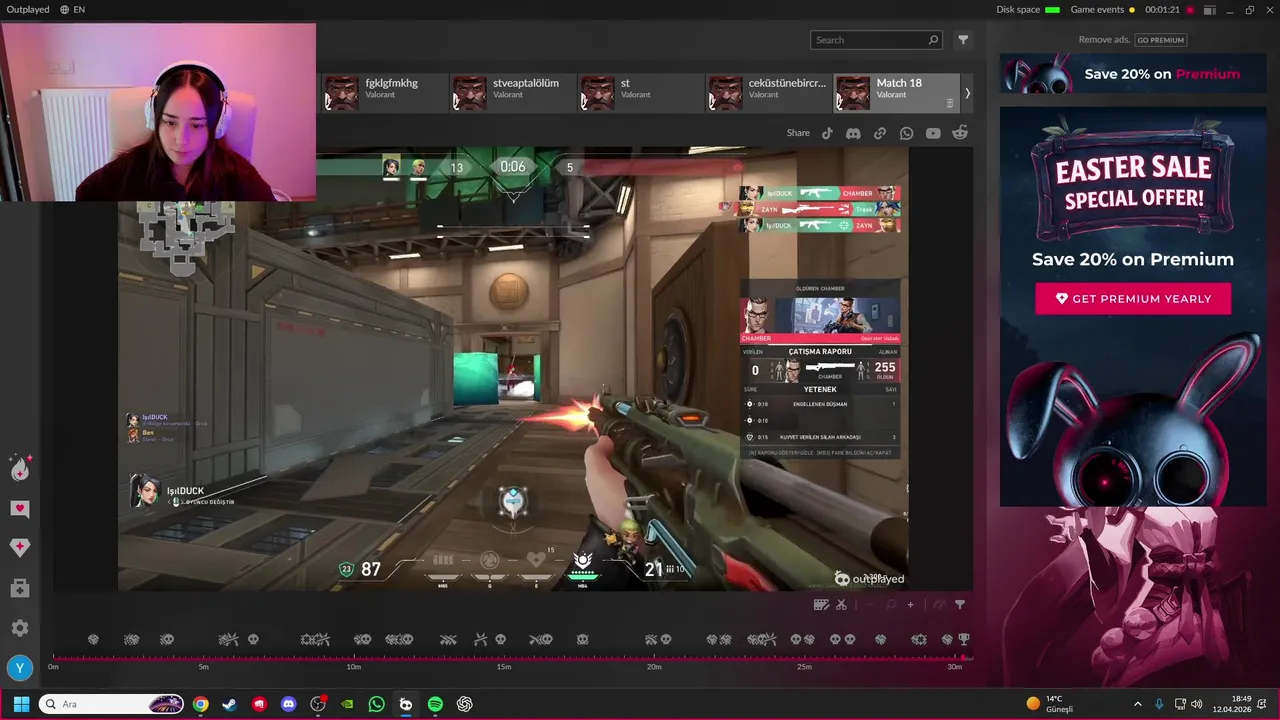Delete the Match 18 clip with trash icon
Screen dimensions: 1280x720
tap(950, 102)
